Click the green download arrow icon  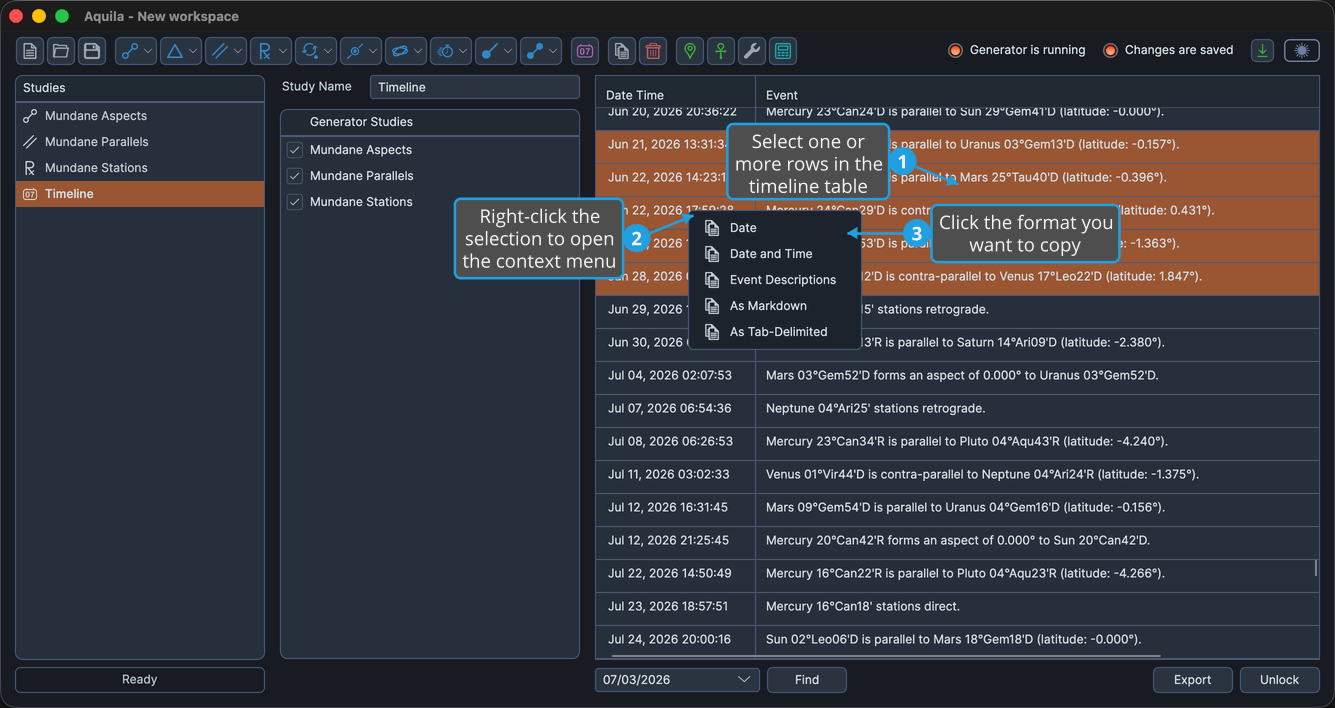(1263, 50)
